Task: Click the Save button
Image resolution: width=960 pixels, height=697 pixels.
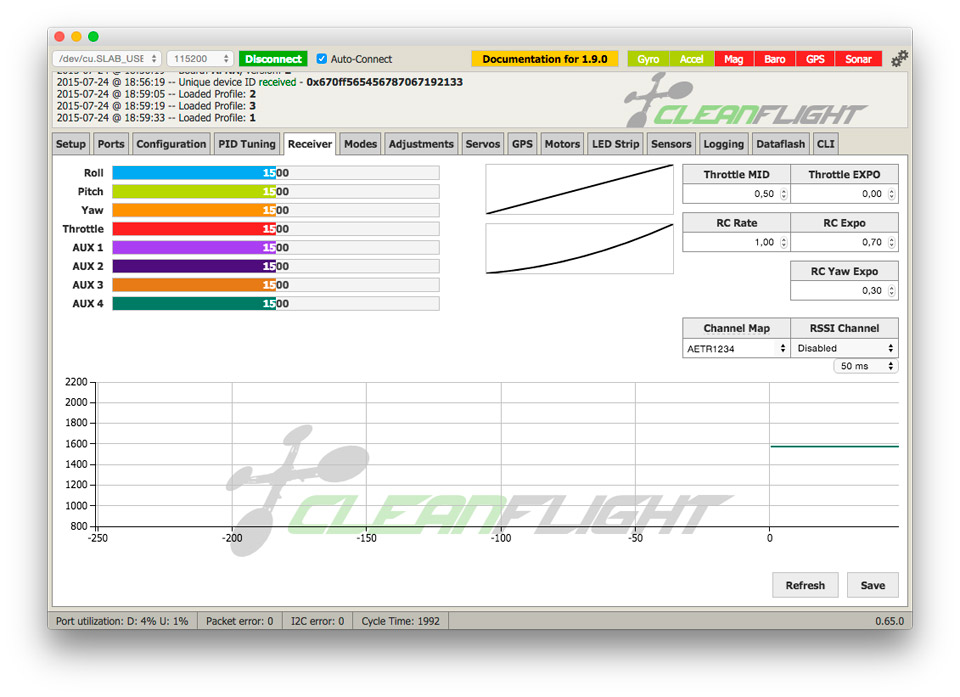Action: pyautogui.click(x=872, y=585)
